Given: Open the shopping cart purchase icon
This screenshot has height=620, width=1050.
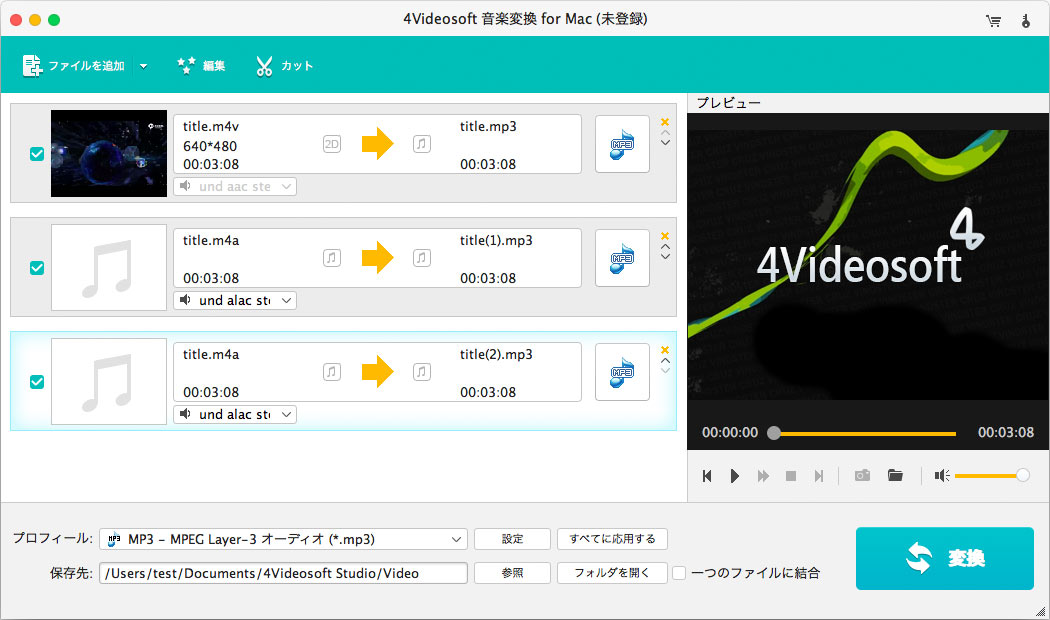Looking at the screenshot, I should (x=993, y=21).
